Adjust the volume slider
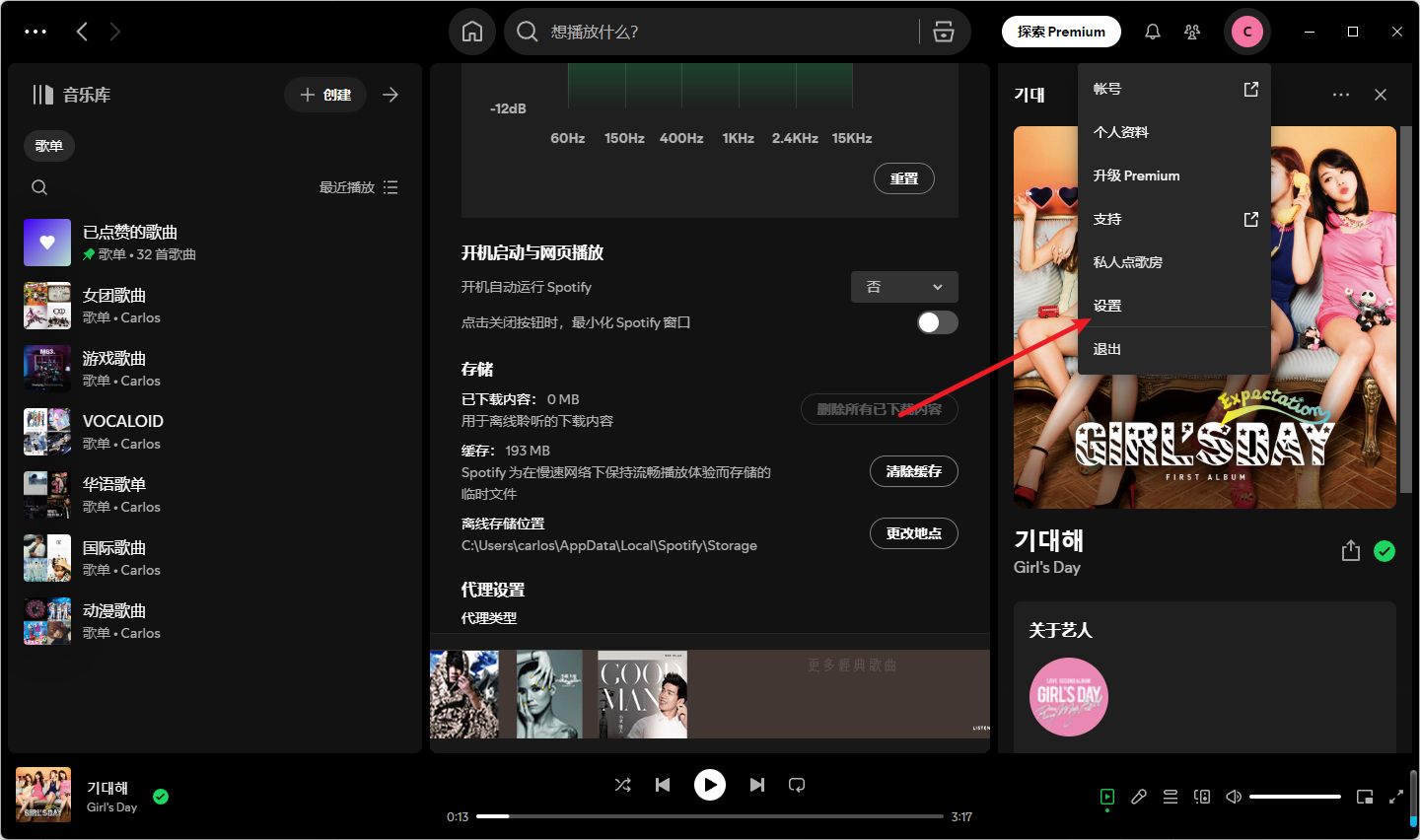 click(x=1295, y=797)
